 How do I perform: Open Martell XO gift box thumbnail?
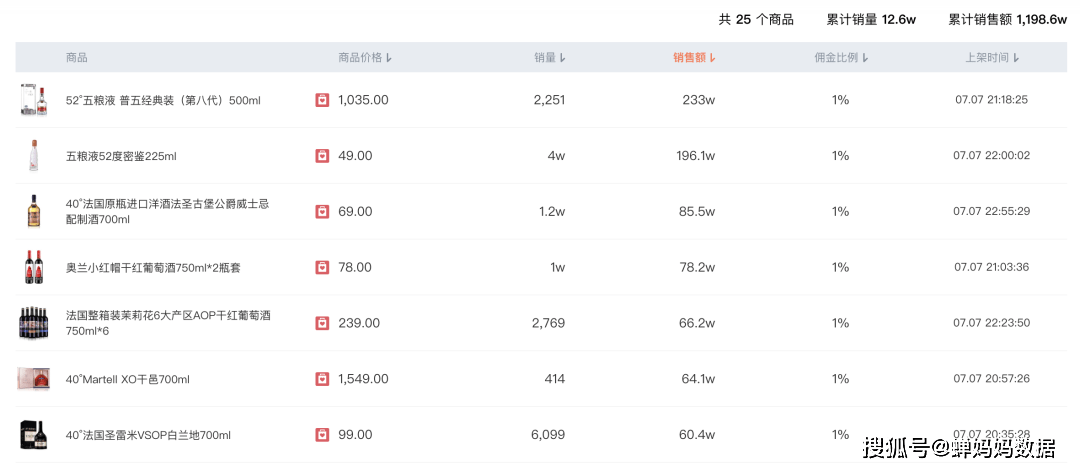point(33,379)
